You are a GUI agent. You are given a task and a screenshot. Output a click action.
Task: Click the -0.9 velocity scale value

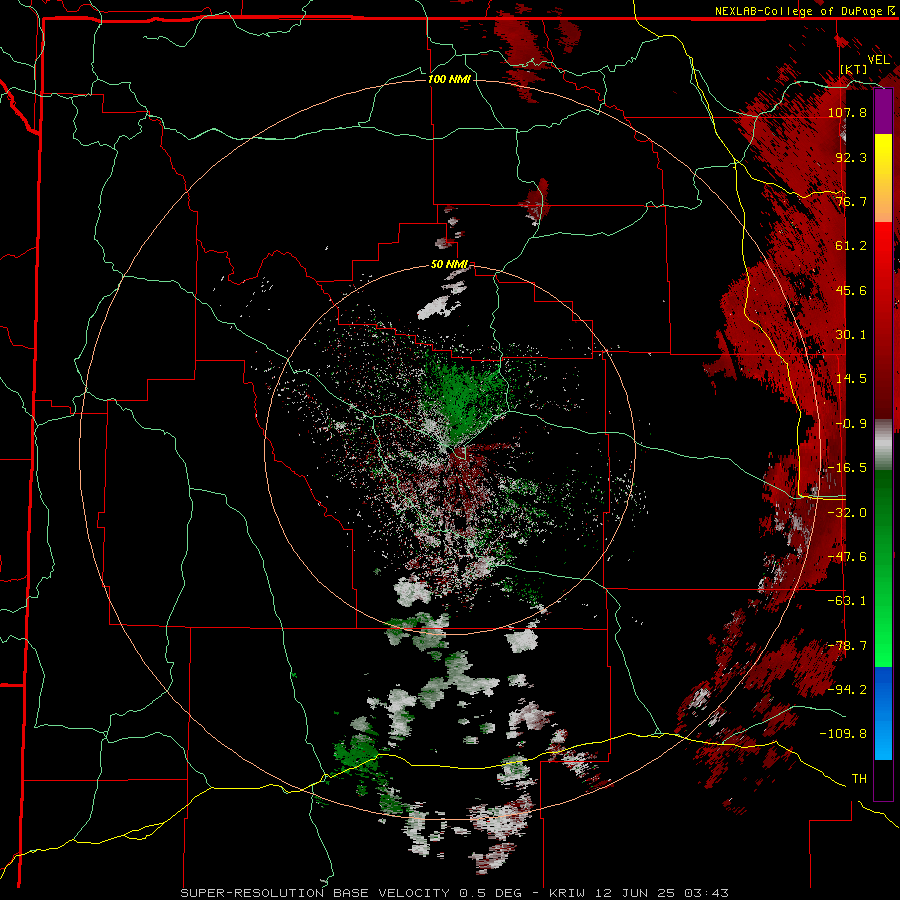coord(851,424)
